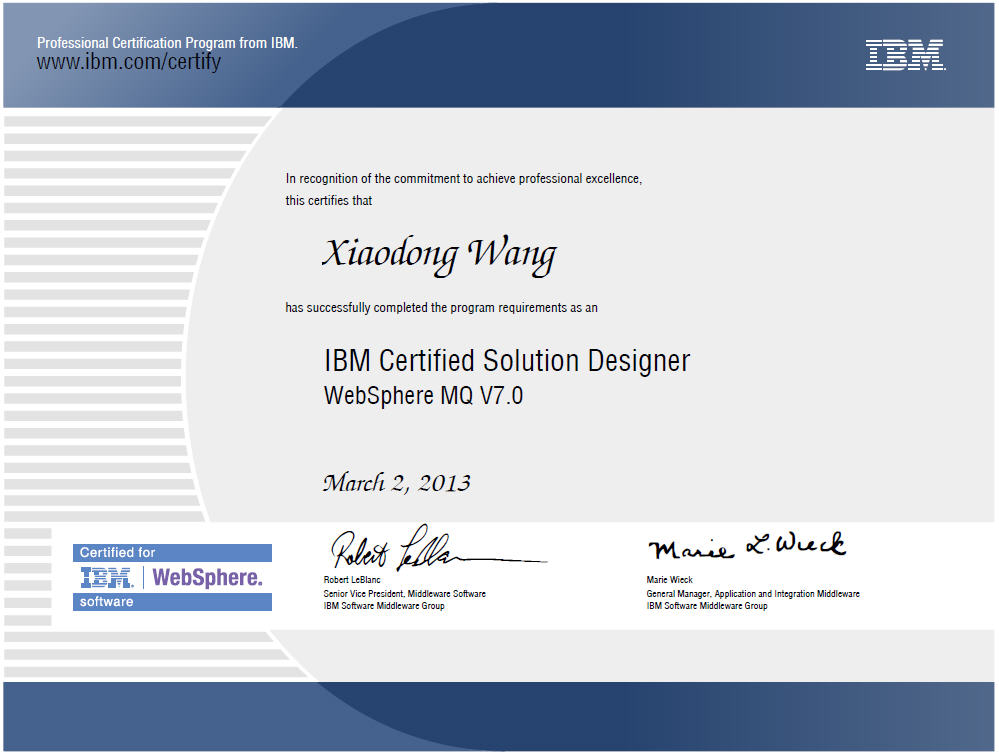Click 'has successfully completed the program requirements' text
This screenshot has width=999, height=754.
click(442, 308)
